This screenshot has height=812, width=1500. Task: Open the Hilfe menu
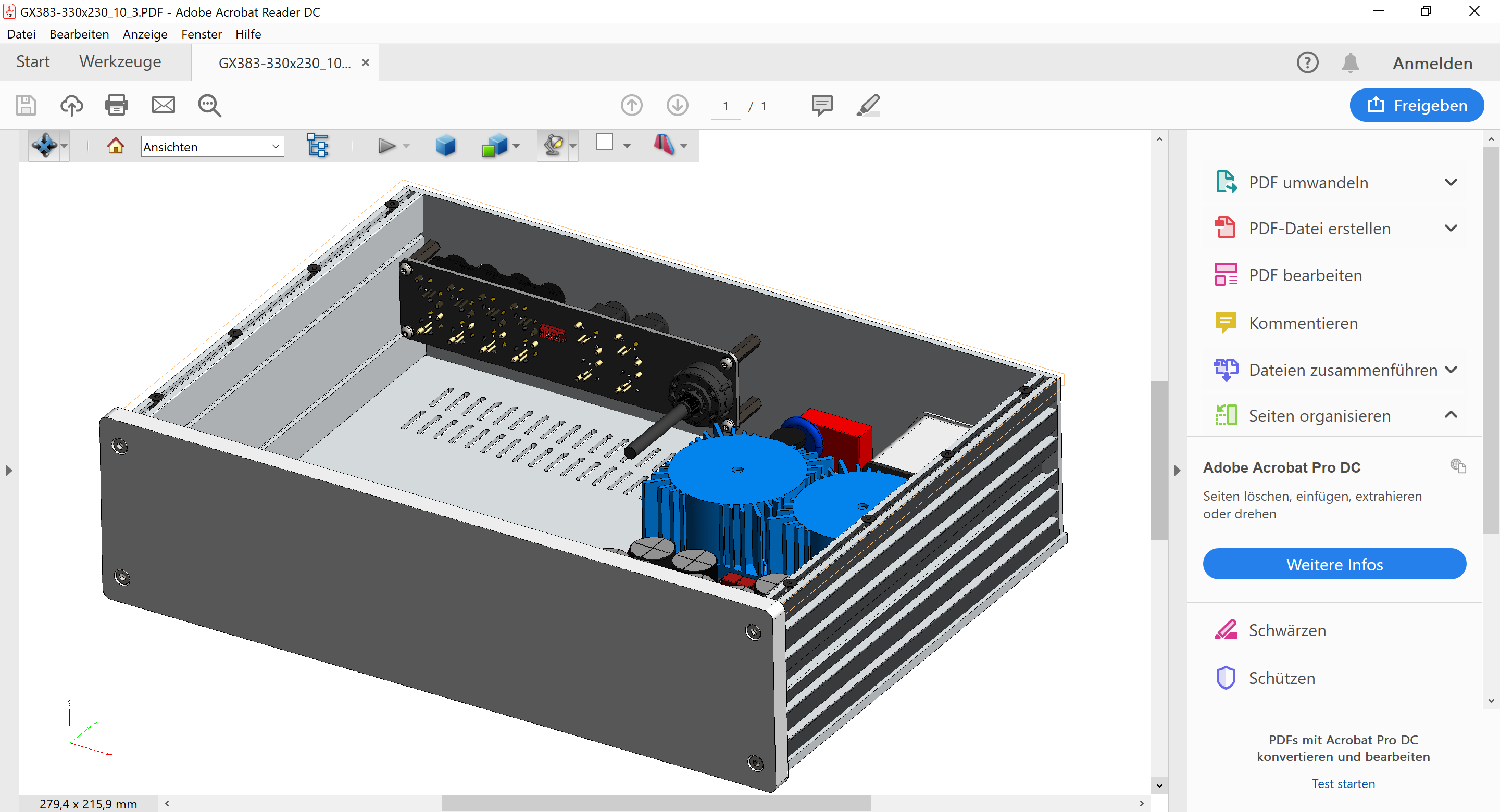248,34
